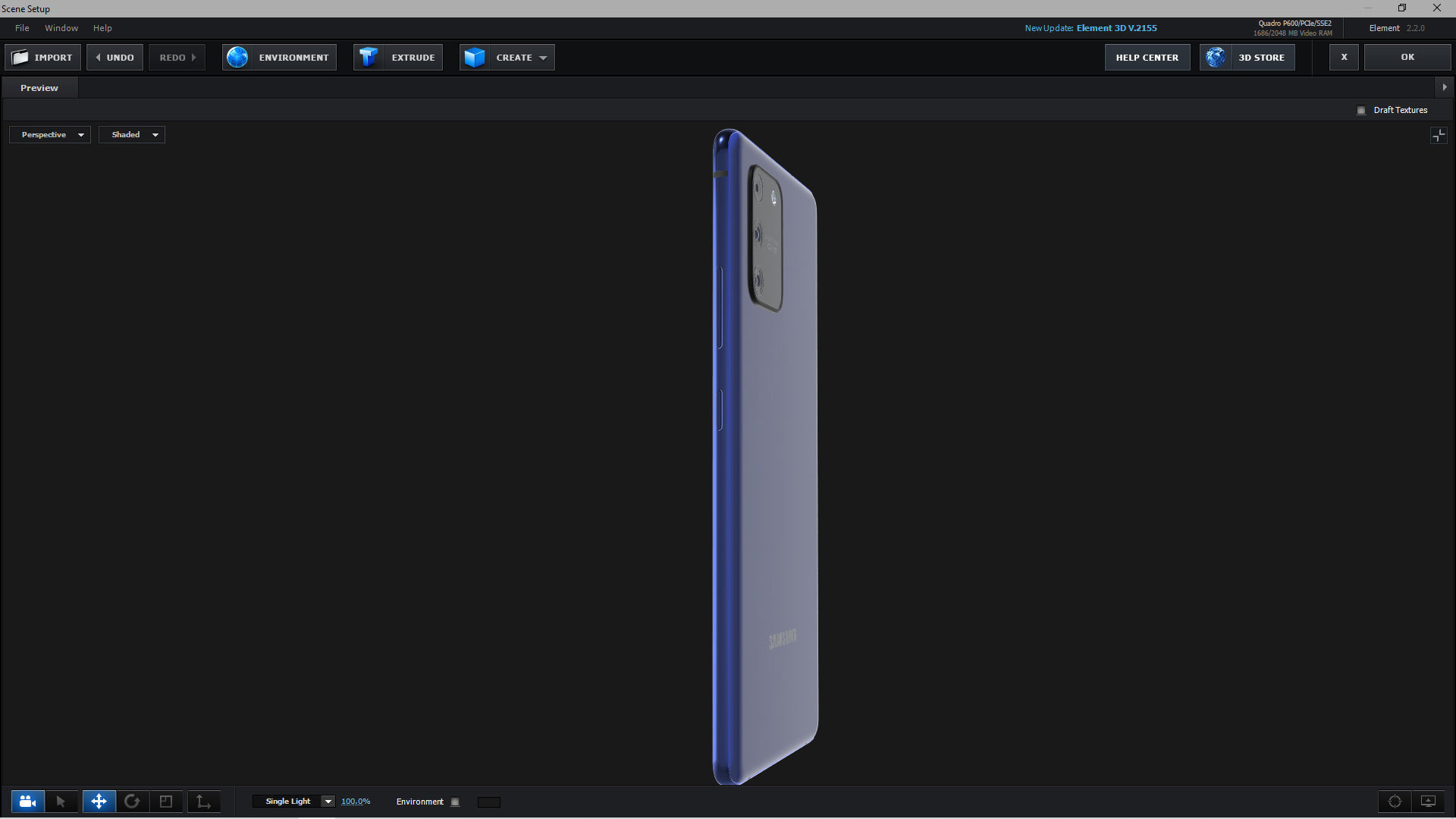Click the crosshair frame-view icon

[1395, 802]
